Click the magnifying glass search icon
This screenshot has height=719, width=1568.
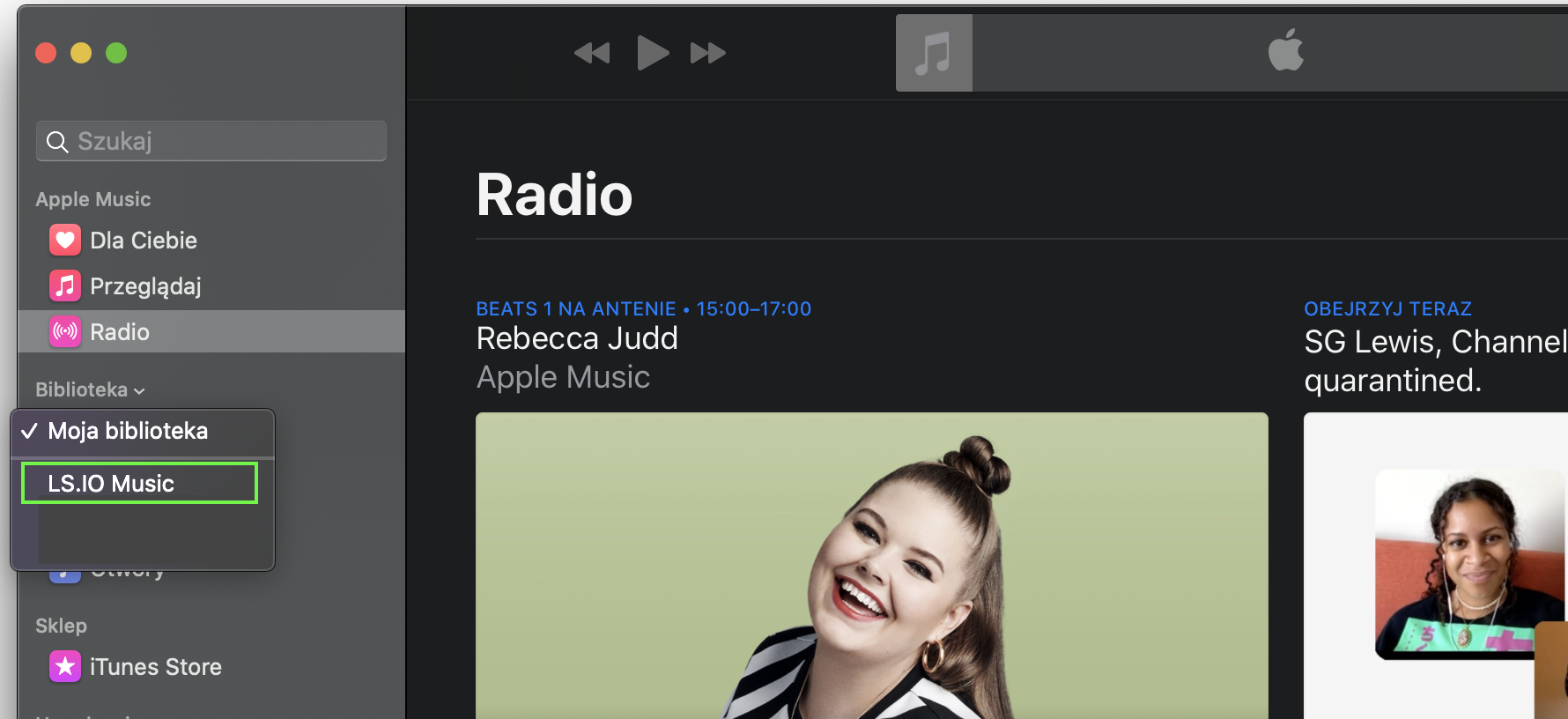[57, 142]
